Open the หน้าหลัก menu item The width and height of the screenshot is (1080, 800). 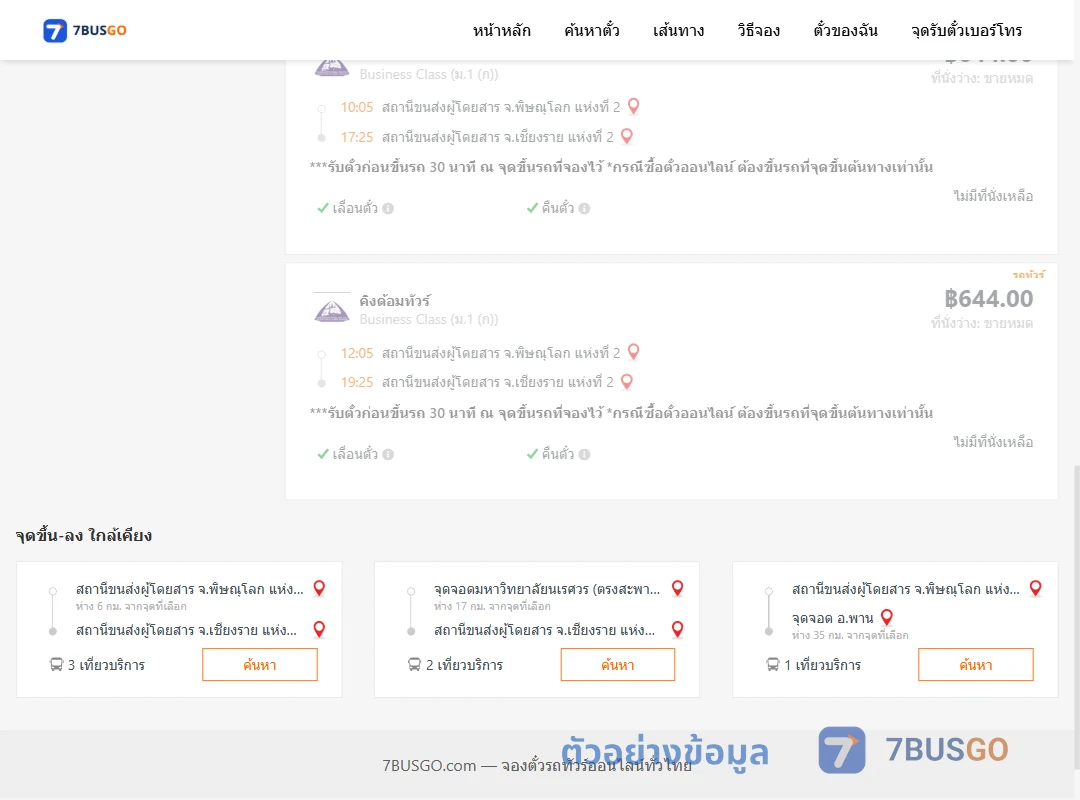pyautogui.click(x=501, y=30)
